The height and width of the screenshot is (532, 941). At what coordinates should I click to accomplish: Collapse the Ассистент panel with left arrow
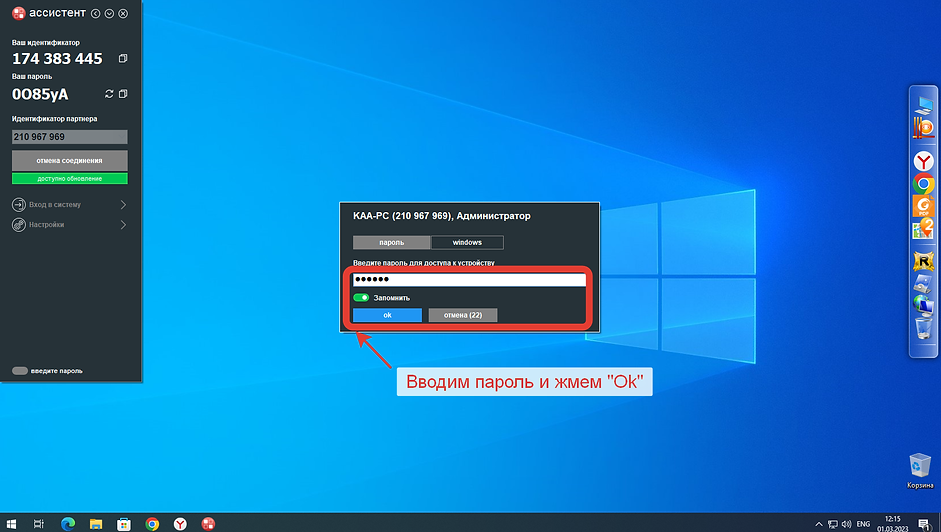pyautogui.click(x=95, y=13)
